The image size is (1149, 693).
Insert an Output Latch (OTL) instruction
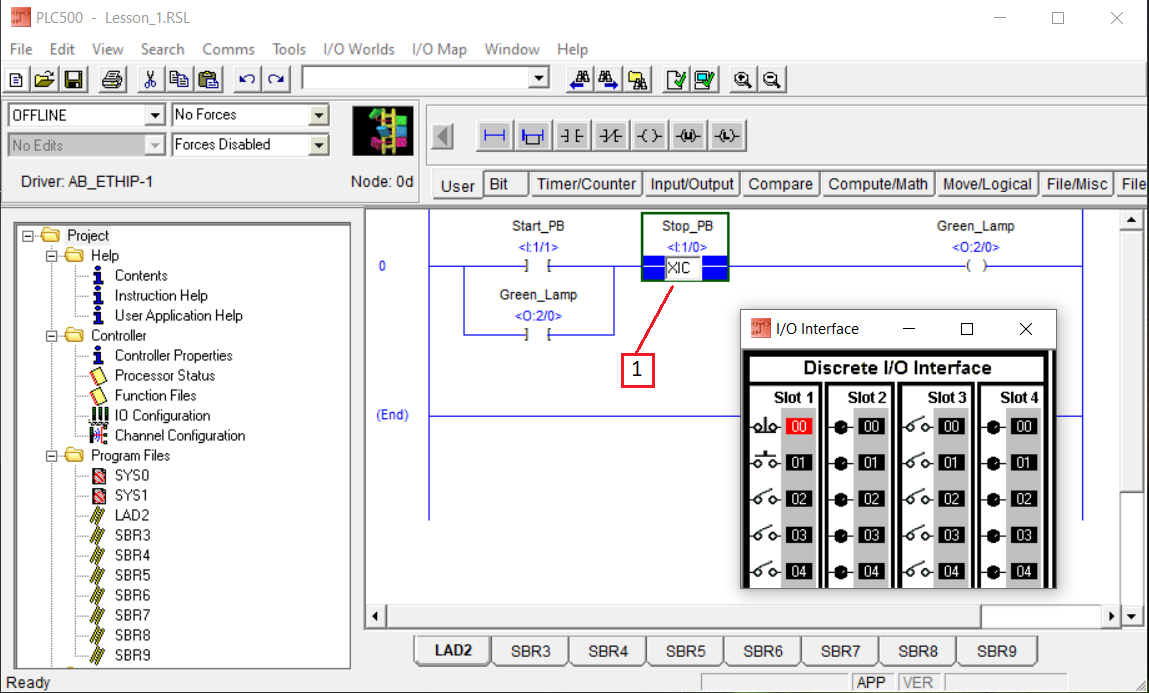pyautogui.click(x=727, y=136)
